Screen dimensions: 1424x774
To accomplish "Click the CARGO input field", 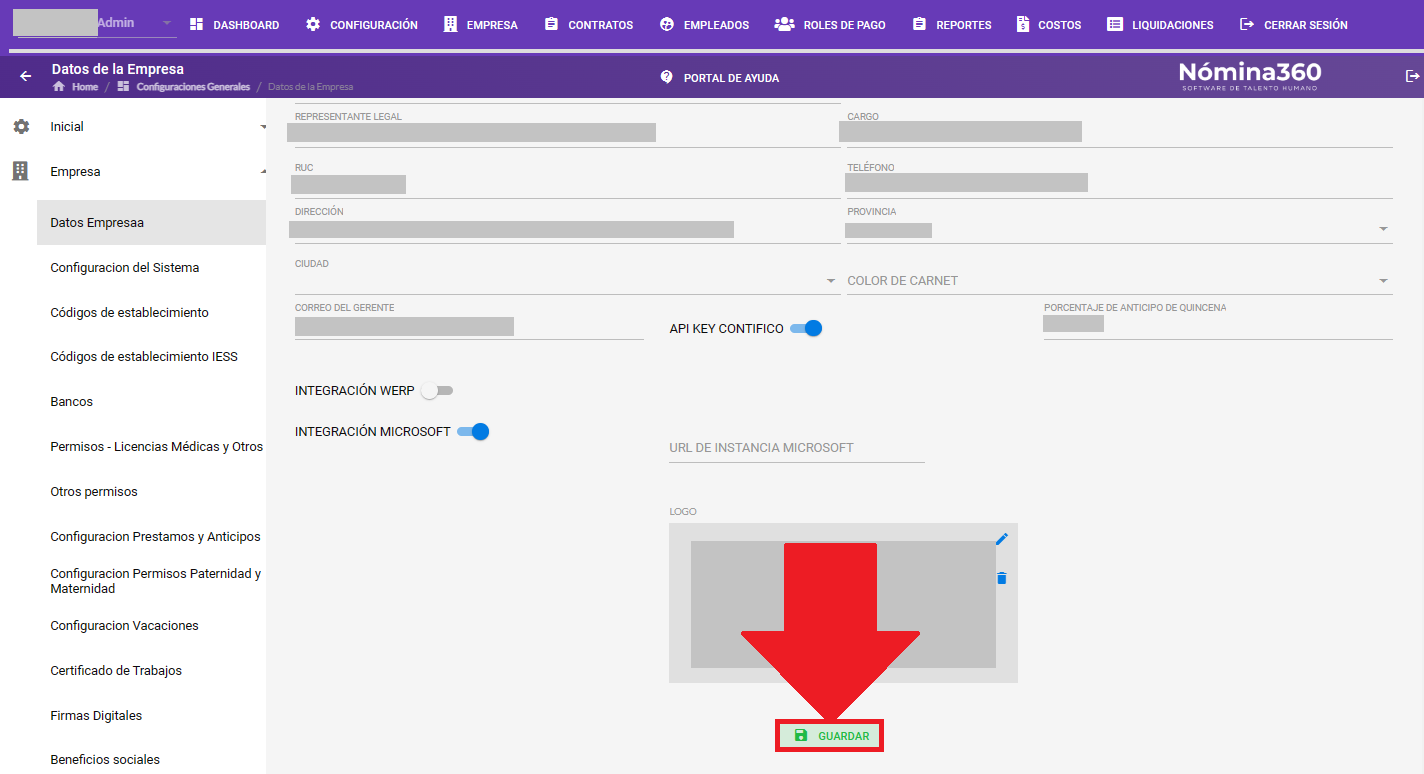I will click(x=1119, y=130).
